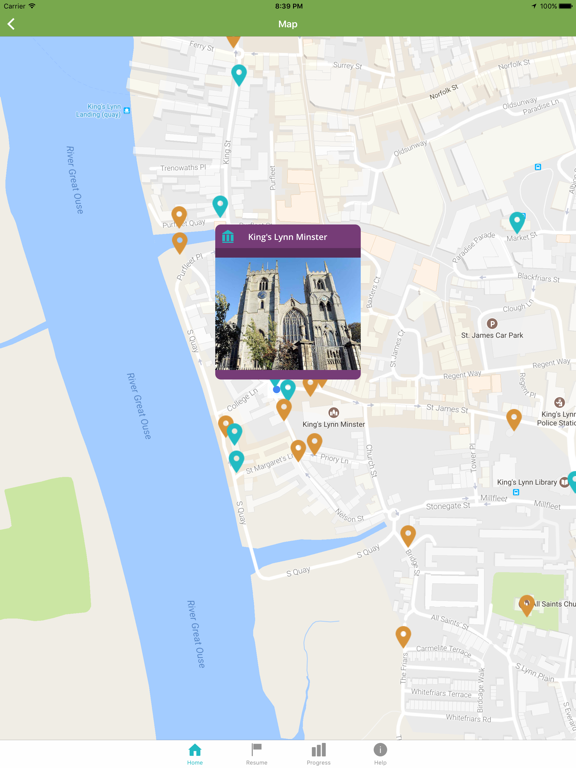Tap the St. James Car Park icon
Image resolution: width=576 pixels, height=768 pixels.
492,324
